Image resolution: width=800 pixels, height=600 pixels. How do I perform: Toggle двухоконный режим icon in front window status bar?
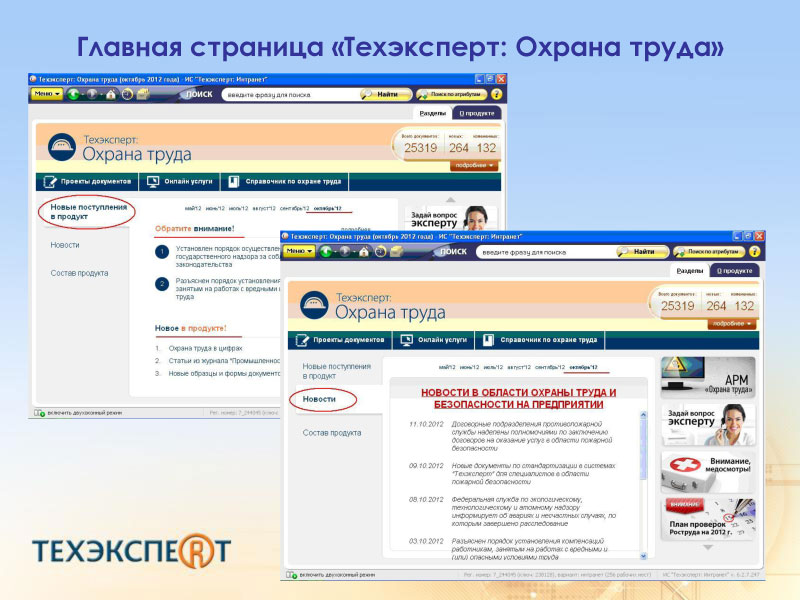coord(292,575)
